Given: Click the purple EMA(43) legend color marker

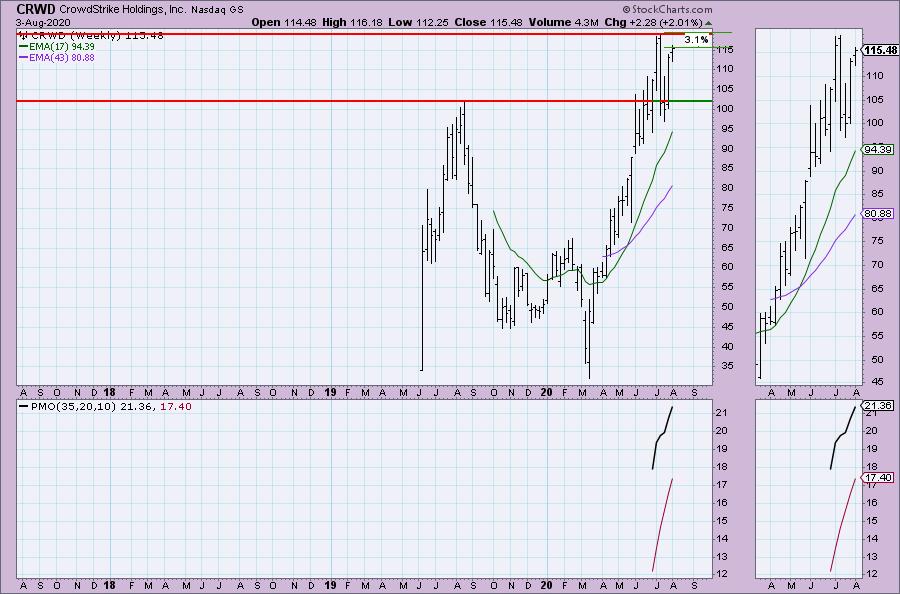Looking at the screenshot, I should pyautogui.click(x=23, y=57).
